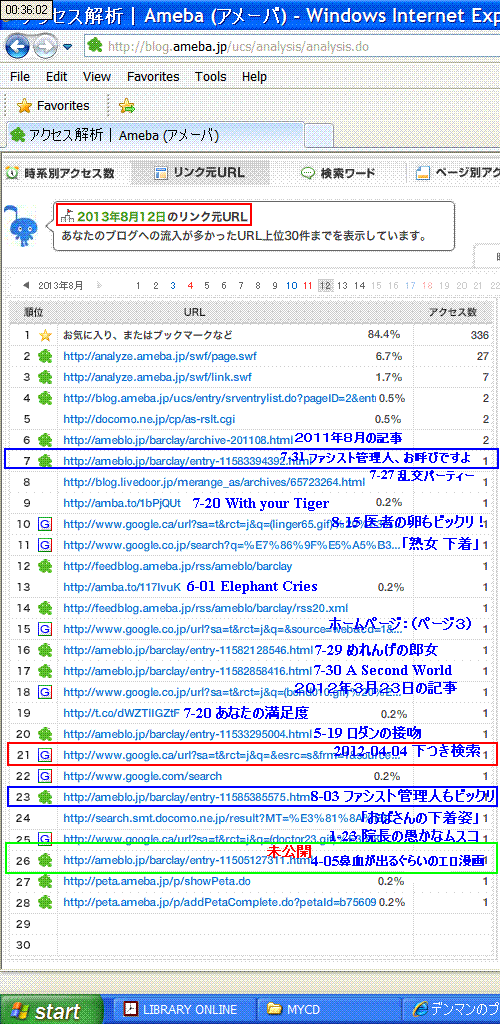Screen dimensions: 500x1024
Task: Go to previous month arrow beside 2013年8月
Action: [x=26, y=285]
